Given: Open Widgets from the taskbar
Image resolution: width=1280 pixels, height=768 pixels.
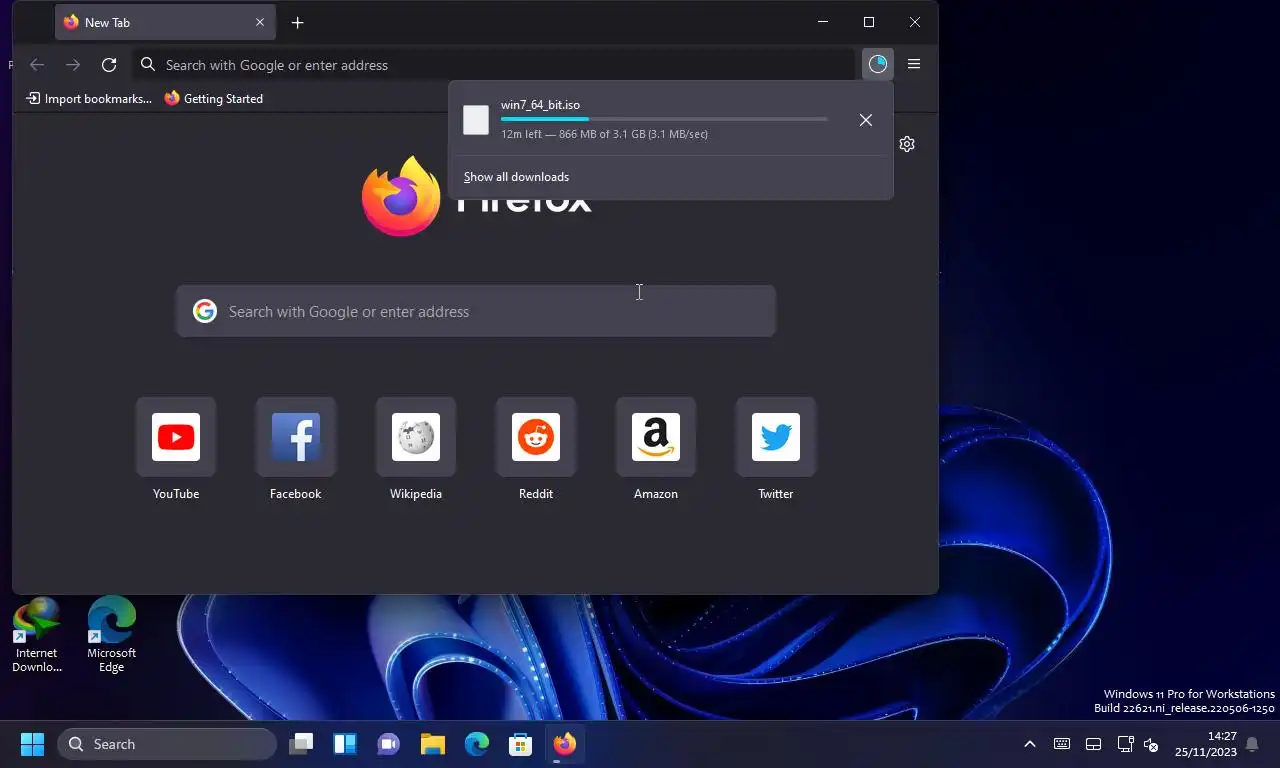Looking at the screenshot, I should pos(345,744).
